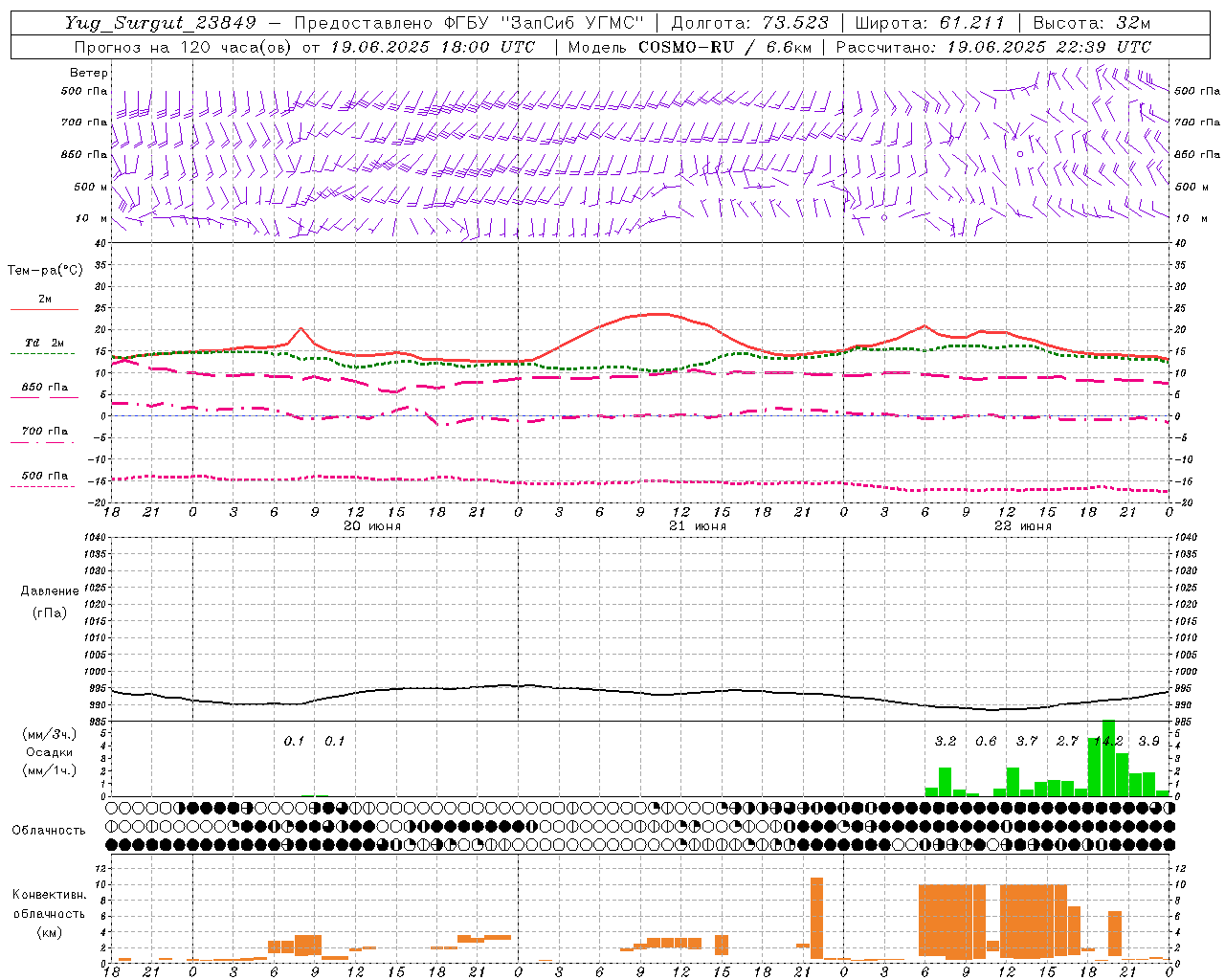1225x980 pixels.
Task: Click the 700 гПа temperature legend entry
Action: (45, 432)
